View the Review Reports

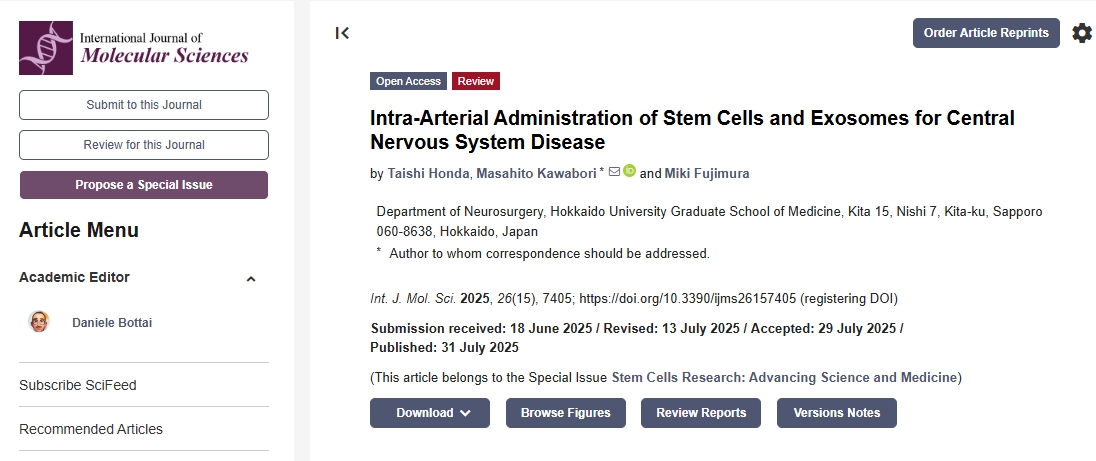700,413
